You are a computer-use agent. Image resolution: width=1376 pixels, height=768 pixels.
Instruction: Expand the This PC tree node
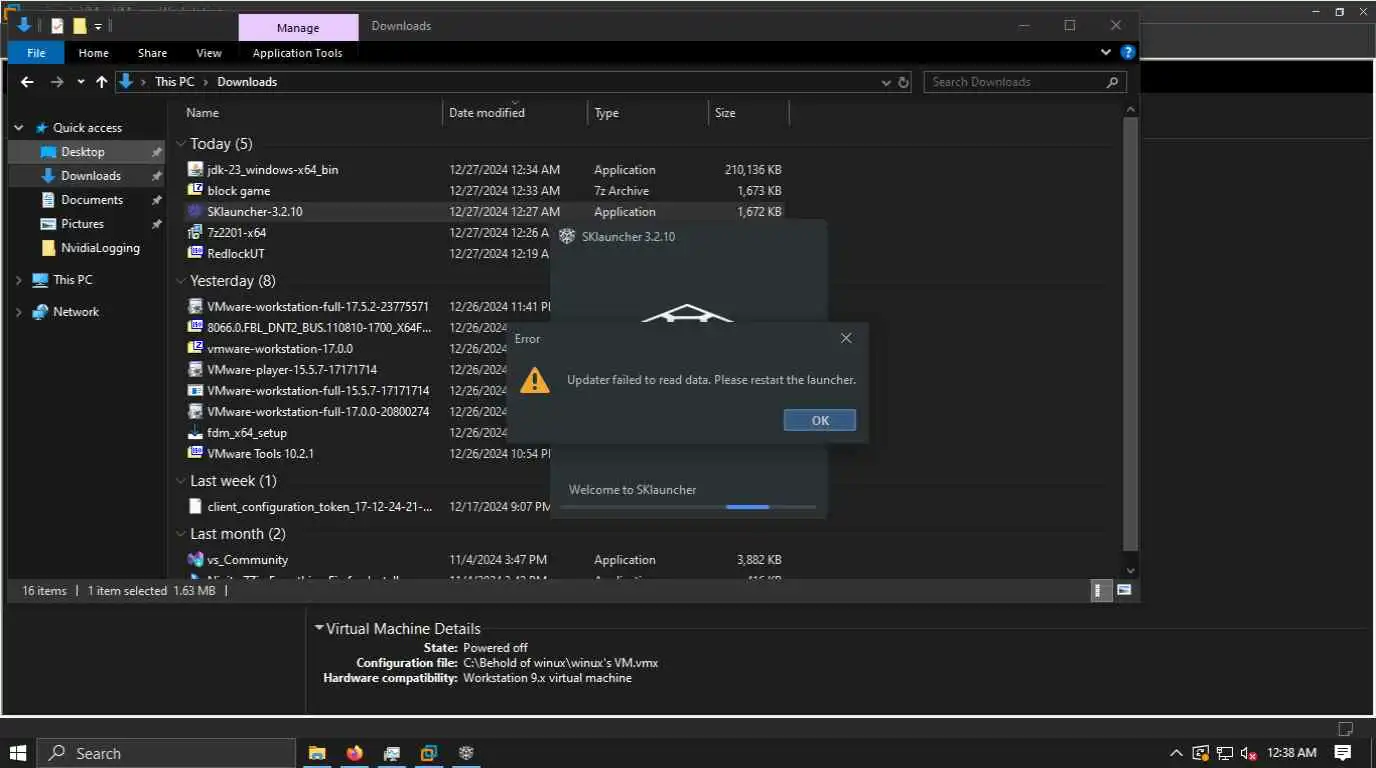(19, 280)
